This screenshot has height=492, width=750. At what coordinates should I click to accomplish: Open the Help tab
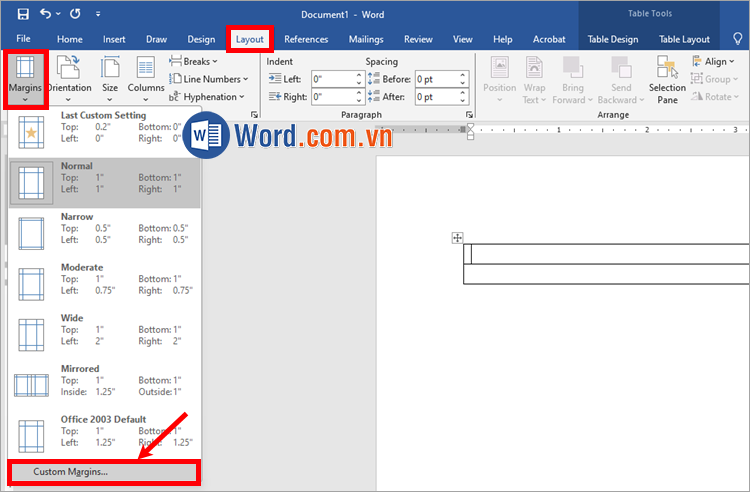tap(503, 39)
